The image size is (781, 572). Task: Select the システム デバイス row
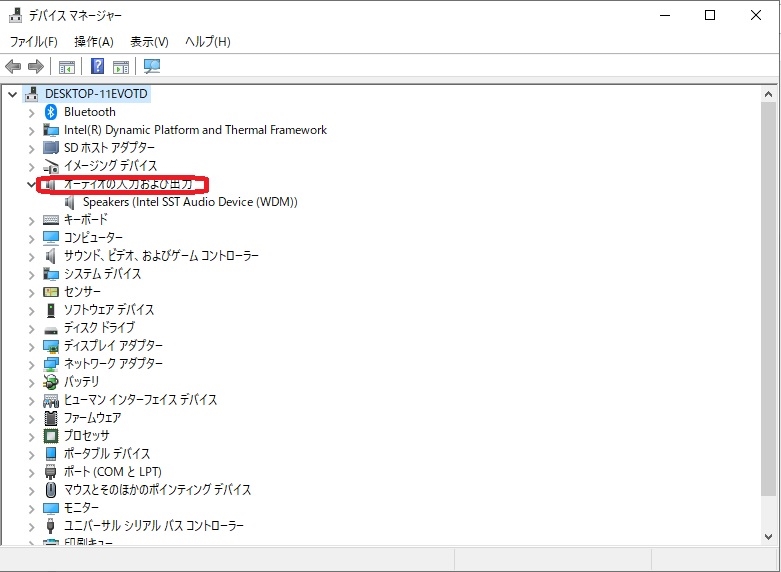pos(103,274)
